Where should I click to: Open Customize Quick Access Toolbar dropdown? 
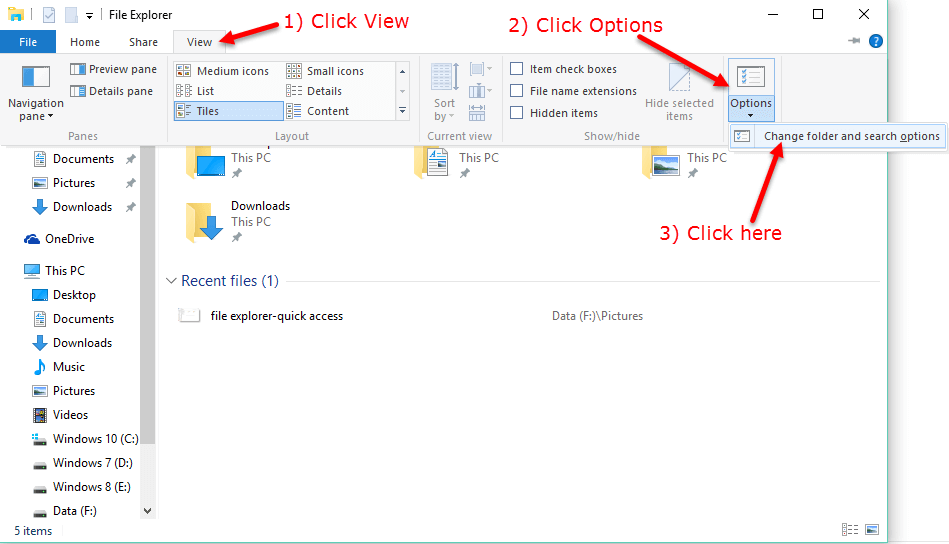coord(89,16)
